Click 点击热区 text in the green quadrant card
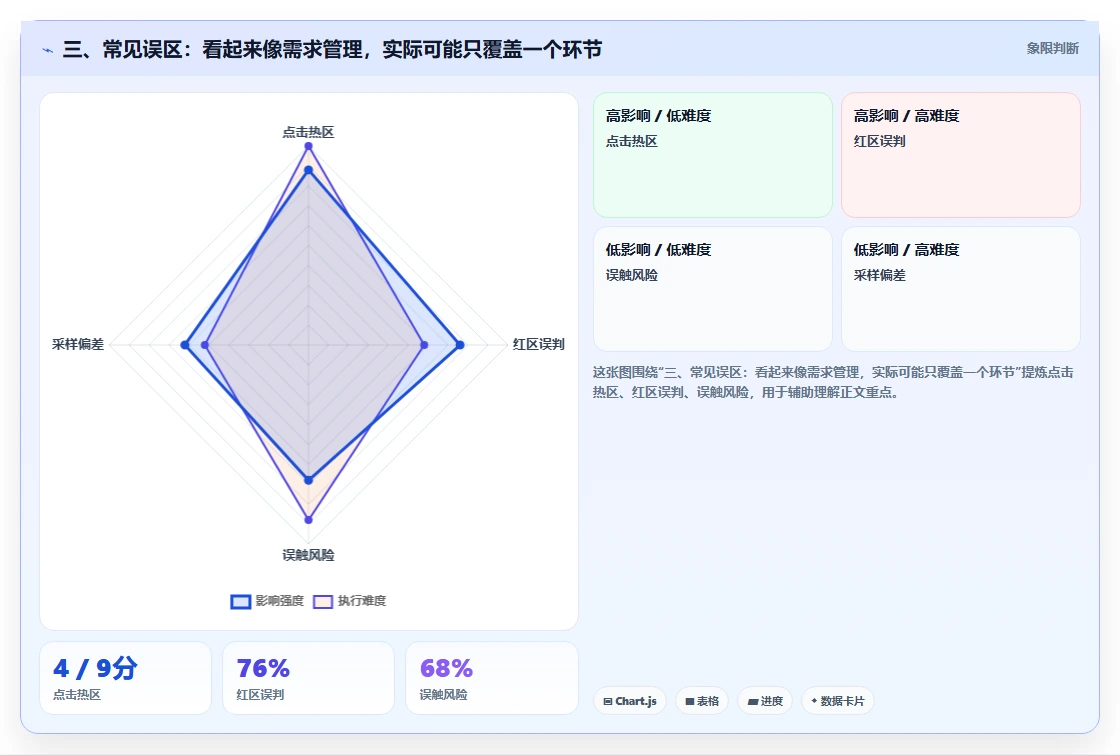Screen dimensions: 1120x755 pos(631,141)
